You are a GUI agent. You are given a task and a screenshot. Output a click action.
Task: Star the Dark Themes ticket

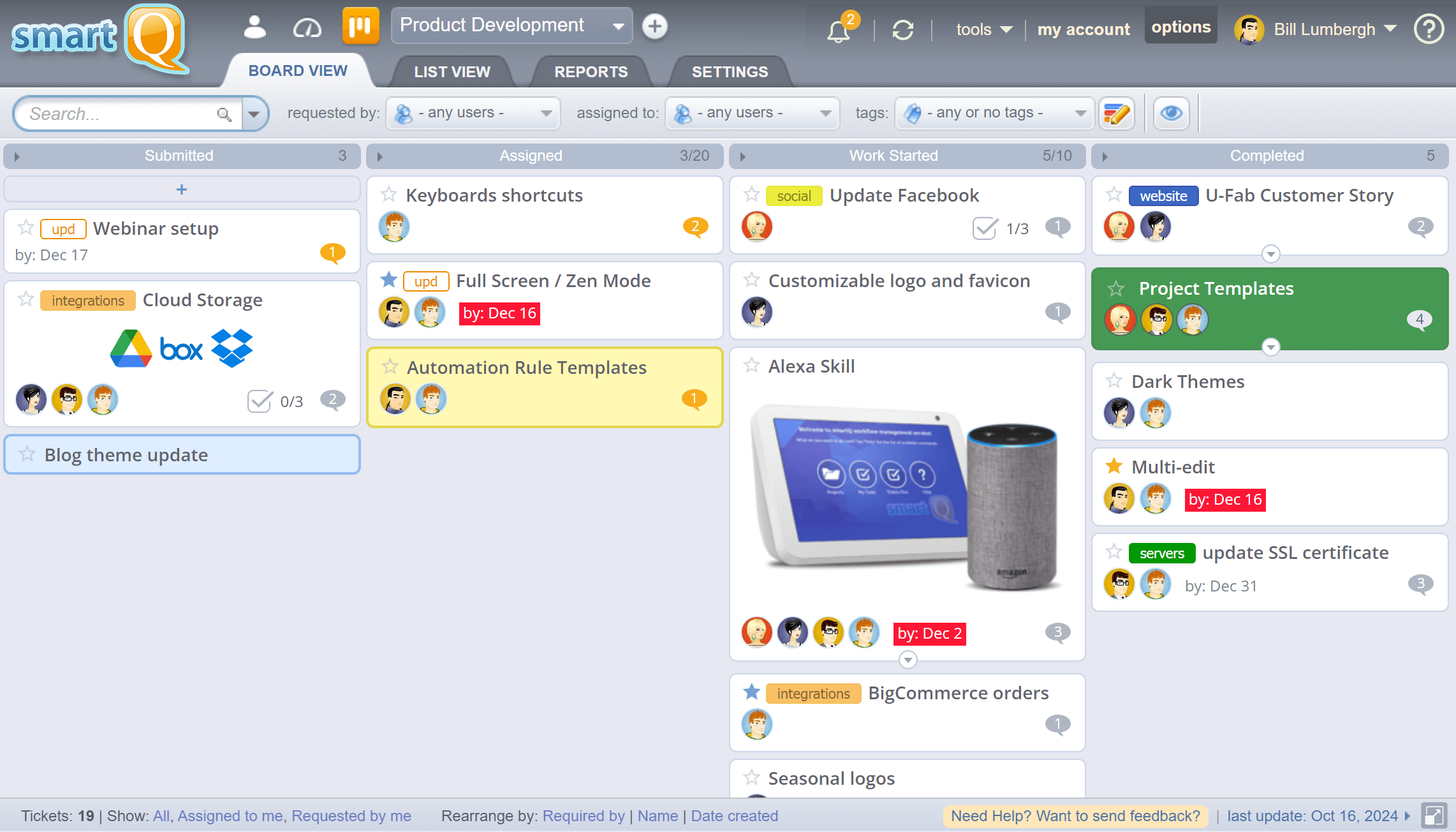coord(1114,380)
